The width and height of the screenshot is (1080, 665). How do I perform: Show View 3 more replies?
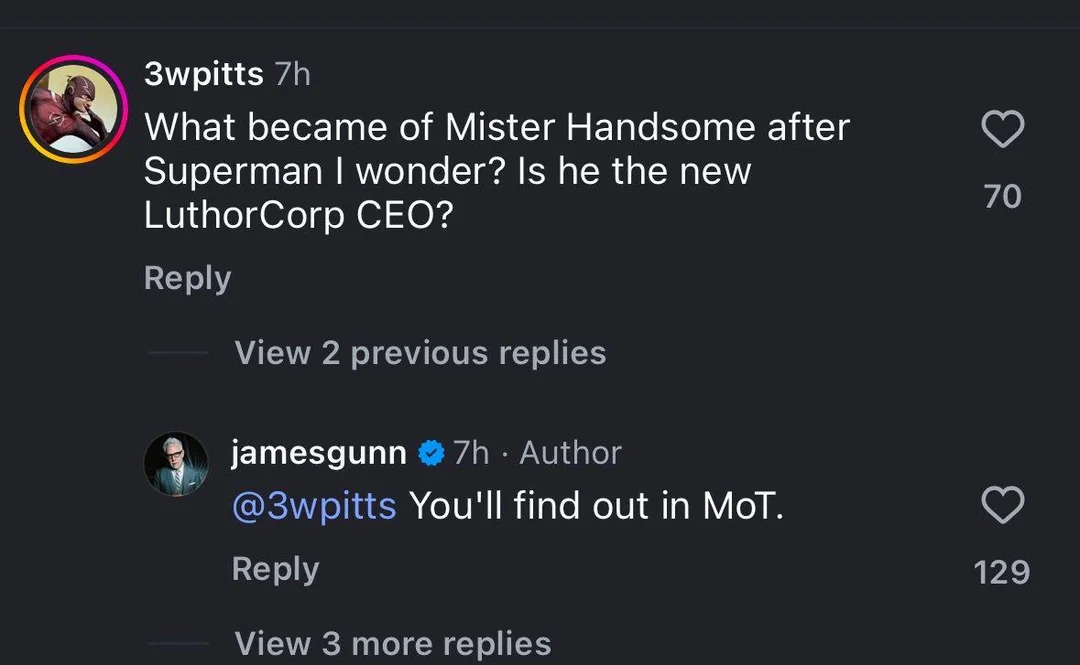click(x=392, y=643)
